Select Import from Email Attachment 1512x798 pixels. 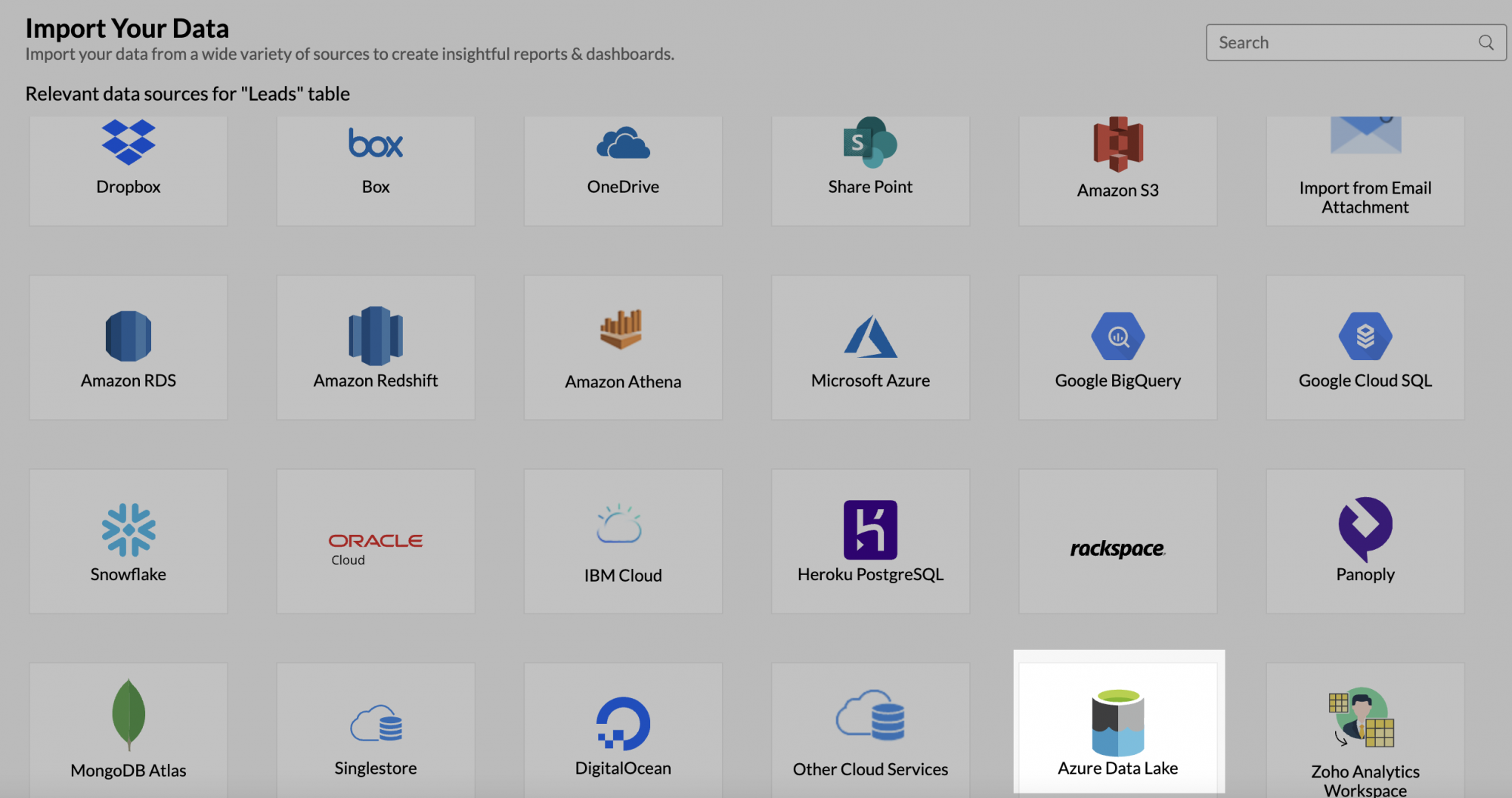[1365, 166]
